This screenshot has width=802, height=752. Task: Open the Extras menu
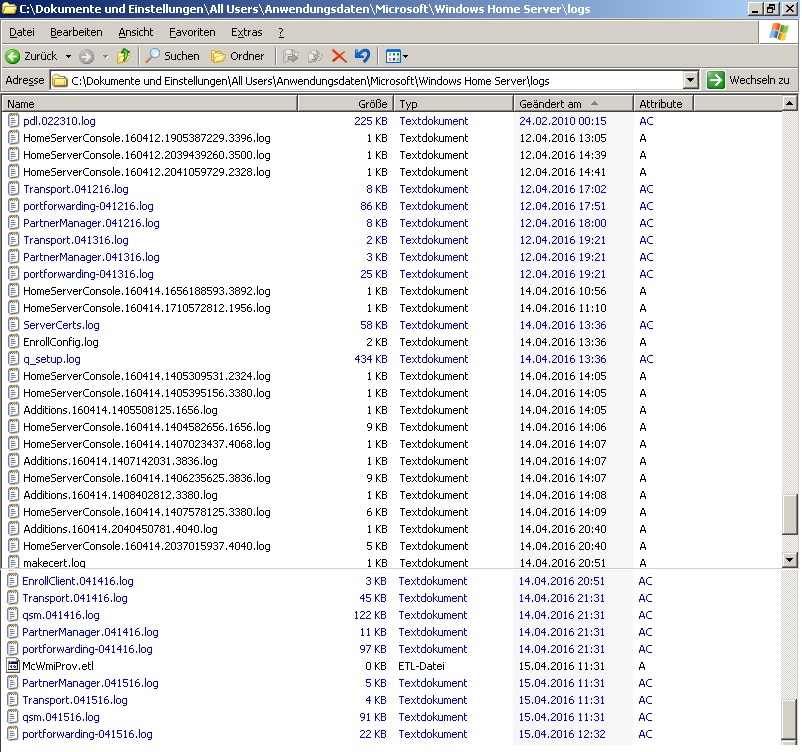[246, 32]
